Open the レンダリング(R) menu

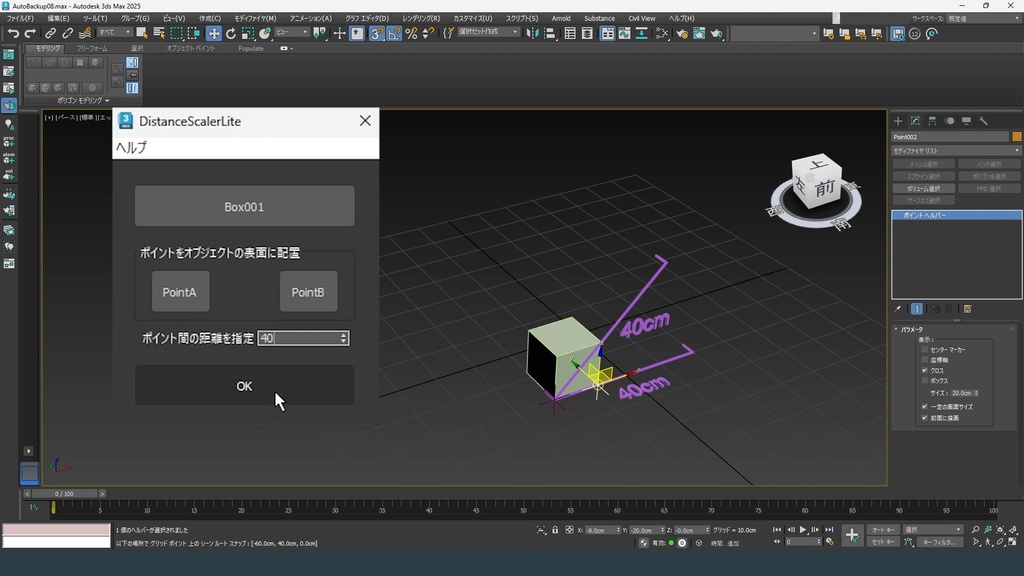click(x=421, y=18)
